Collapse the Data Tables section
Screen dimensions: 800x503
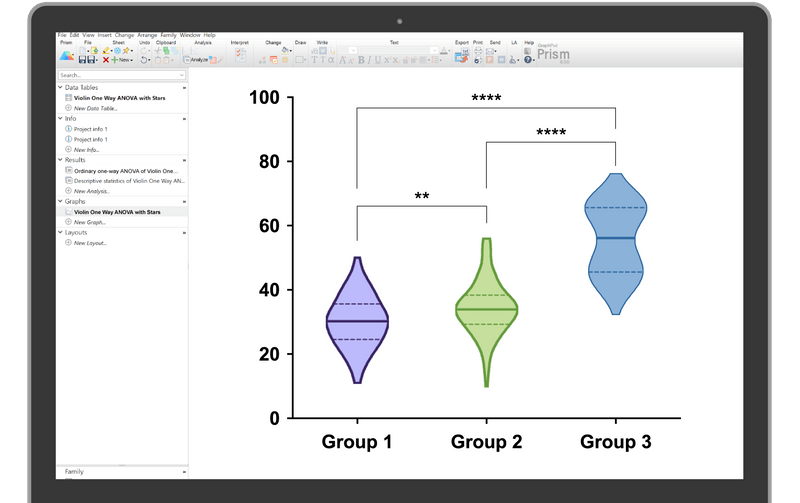61,88
